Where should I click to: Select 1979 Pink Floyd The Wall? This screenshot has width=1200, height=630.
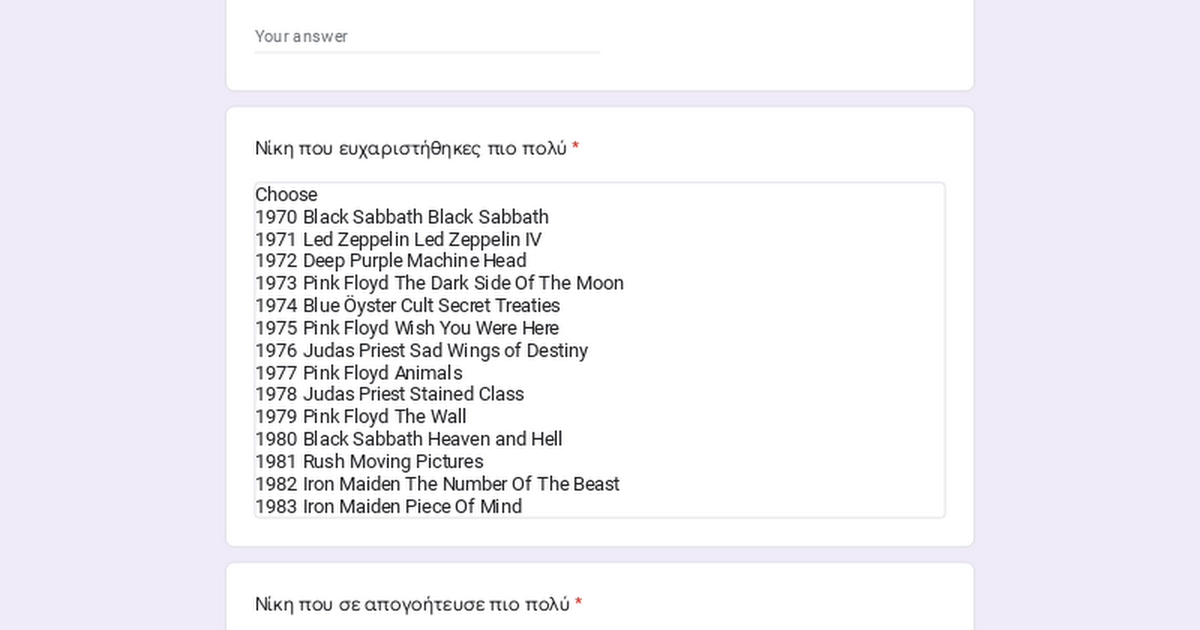pyautogui.click(x=360, y=417)
